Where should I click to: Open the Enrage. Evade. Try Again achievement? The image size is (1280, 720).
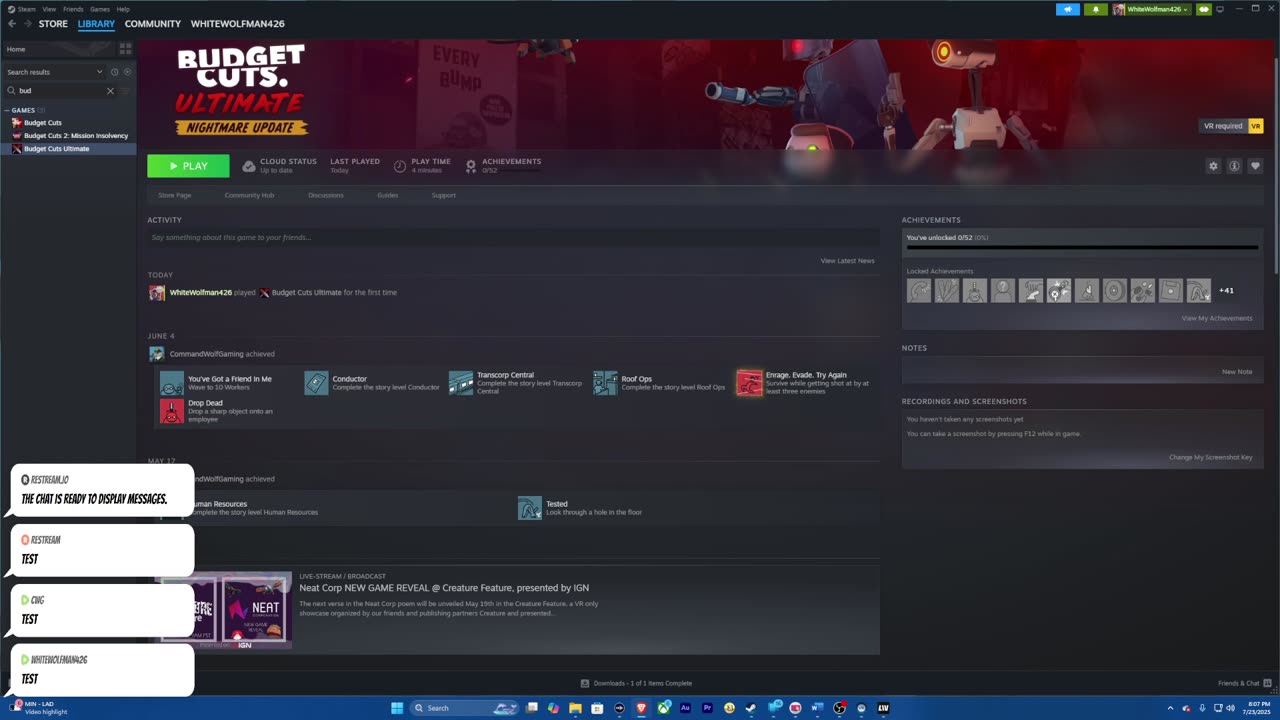[x=749, y=383]
